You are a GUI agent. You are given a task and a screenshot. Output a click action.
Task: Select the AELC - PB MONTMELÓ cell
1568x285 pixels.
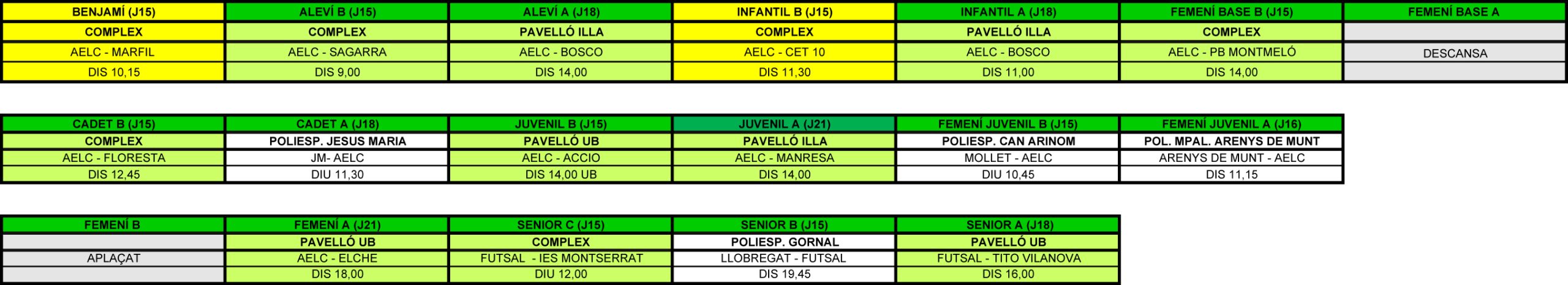coord(1231,52)
